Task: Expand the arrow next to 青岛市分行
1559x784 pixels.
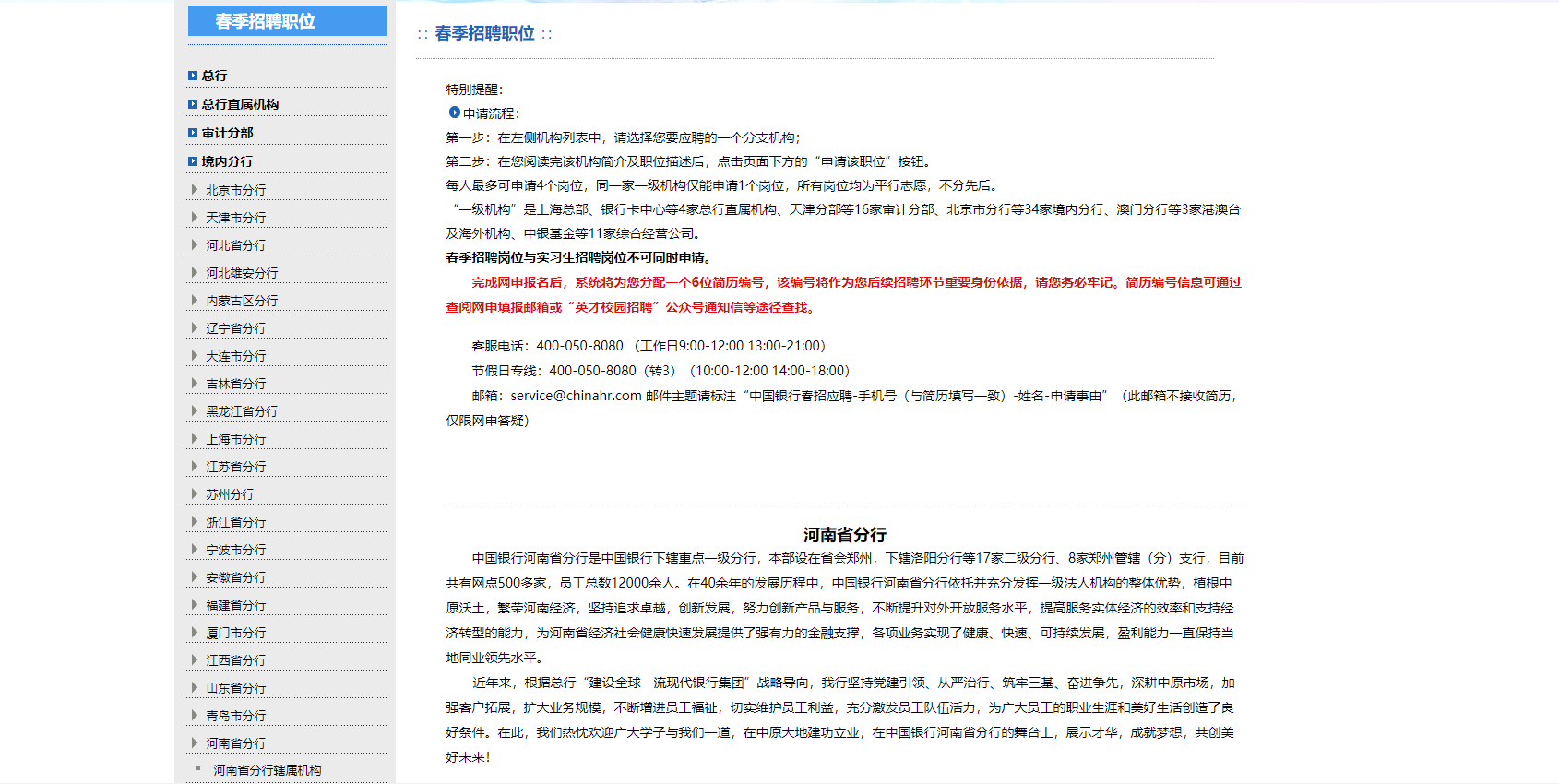Action: click(194, 715)
